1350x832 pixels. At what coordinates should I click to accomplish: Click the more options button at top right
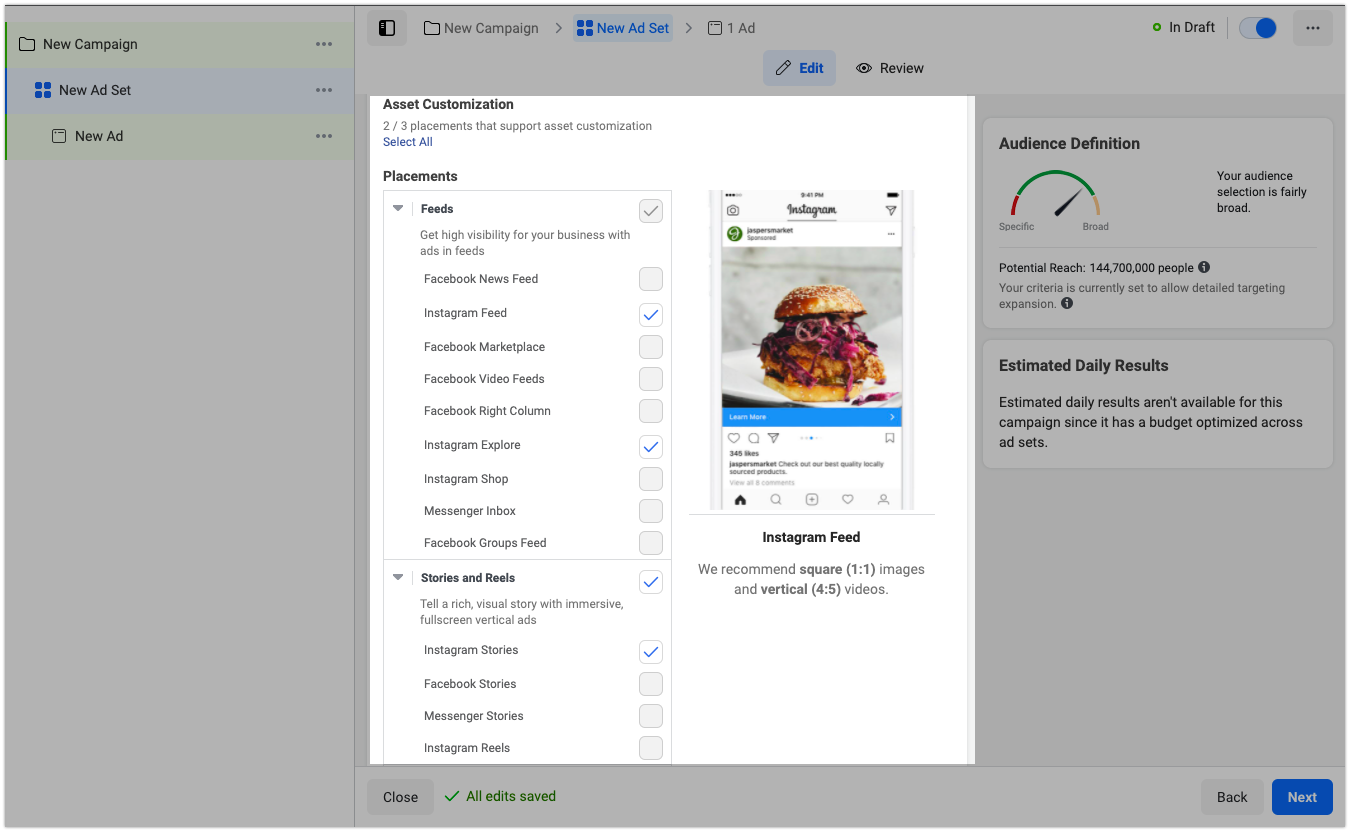pyautogui.click(x=1312, y=28)
